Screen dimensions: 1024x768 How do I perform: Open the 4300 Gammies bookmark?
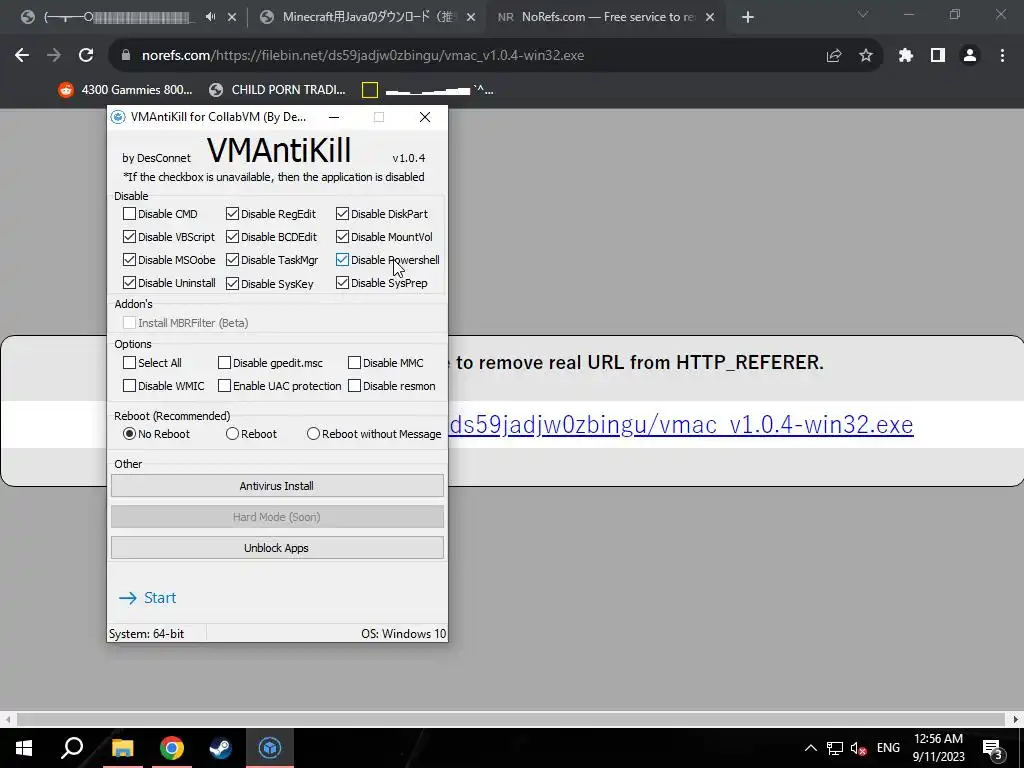click(x=126, y=90)
